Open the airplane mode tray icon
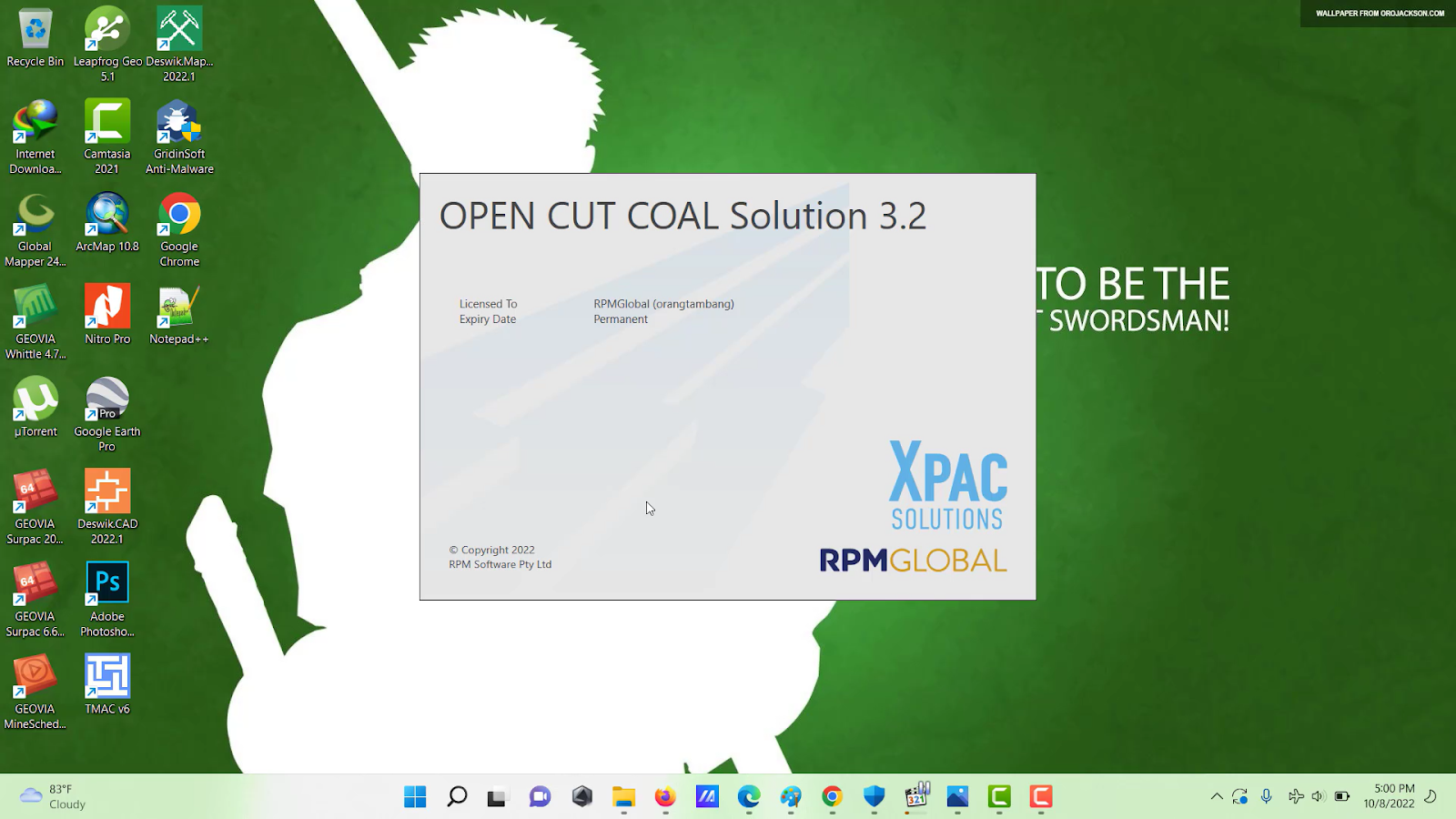Viewport: 1456px width, 819px height. (1296, 797)
